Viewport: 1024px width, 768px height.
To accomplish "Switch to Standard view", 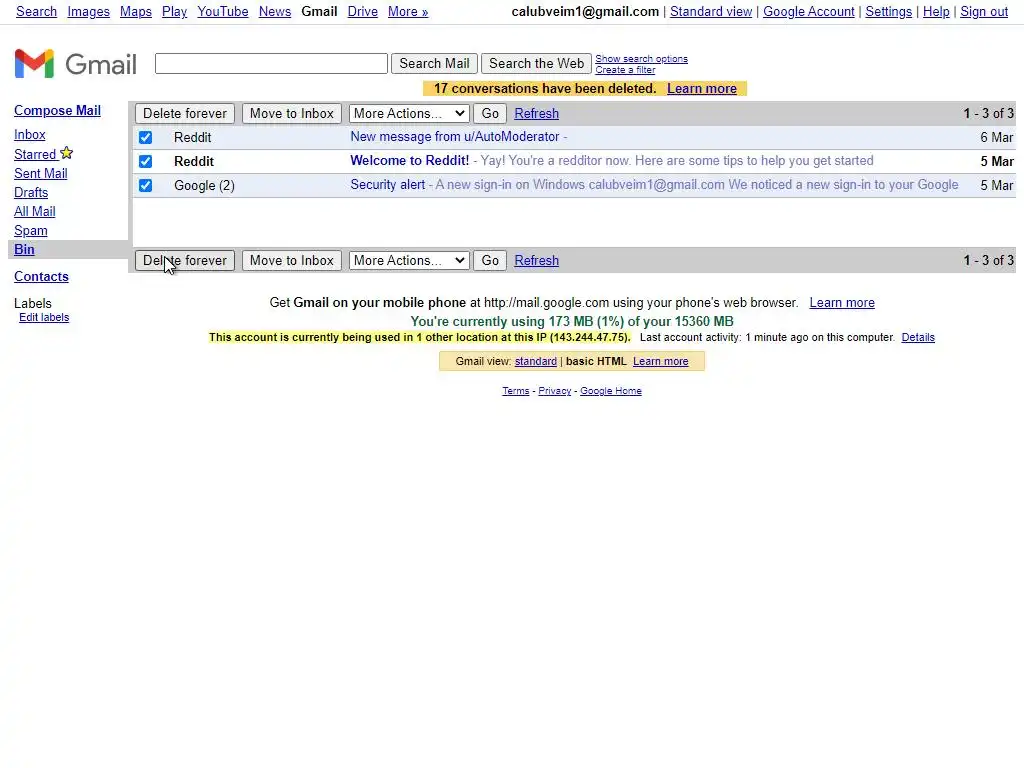I will [711, 12].
